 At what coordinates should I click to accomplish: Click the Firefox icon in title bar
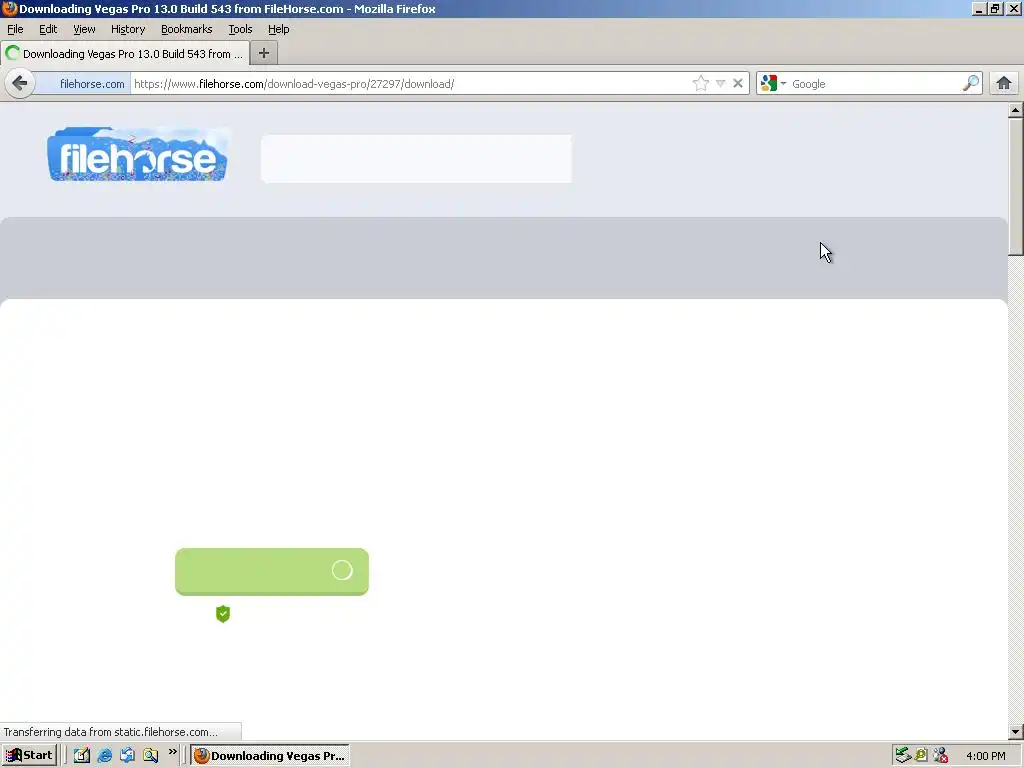(9, 8)
